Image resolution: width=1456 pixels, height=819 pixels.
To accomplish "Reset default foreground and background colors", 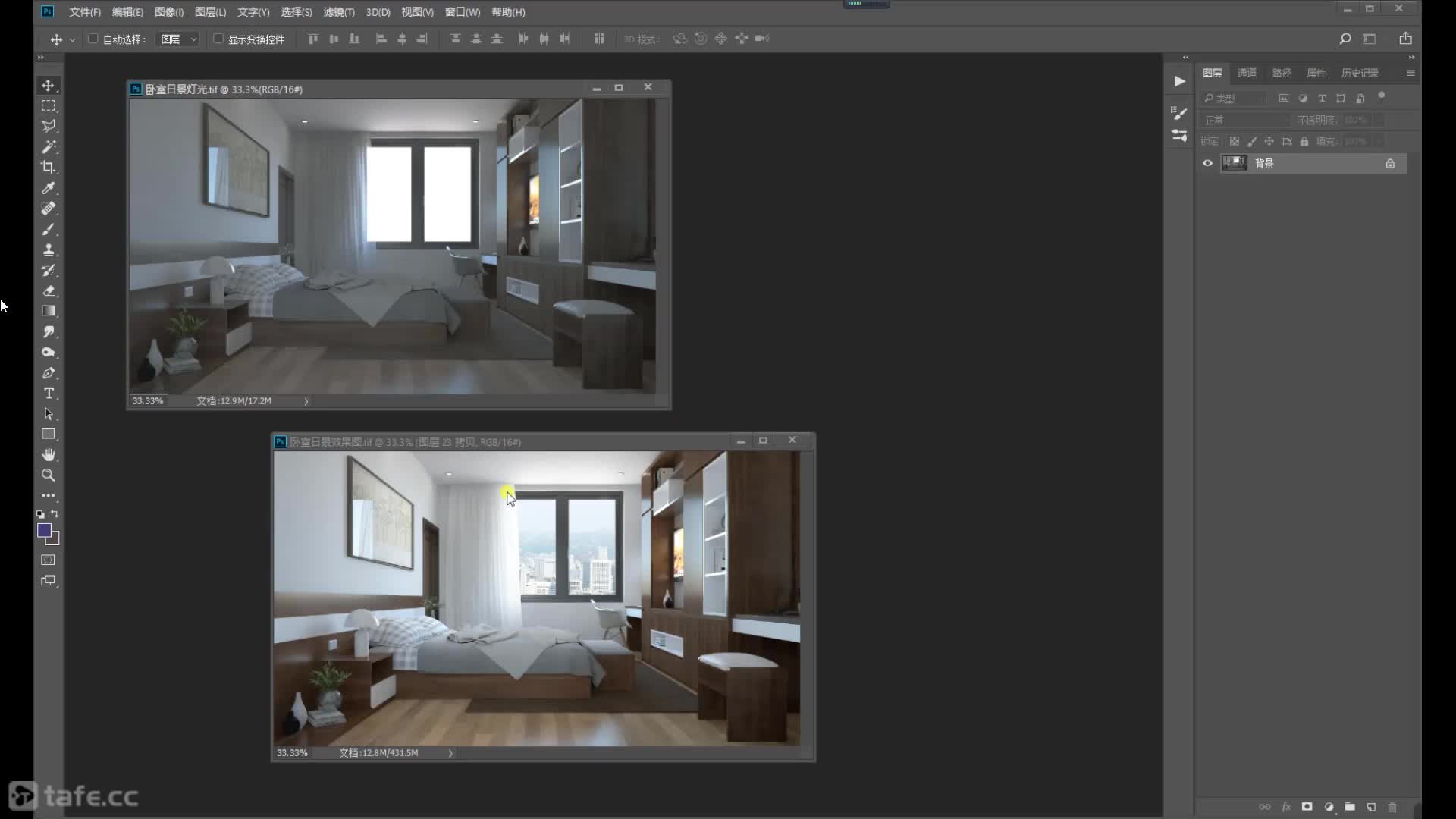I will [40, 514].
